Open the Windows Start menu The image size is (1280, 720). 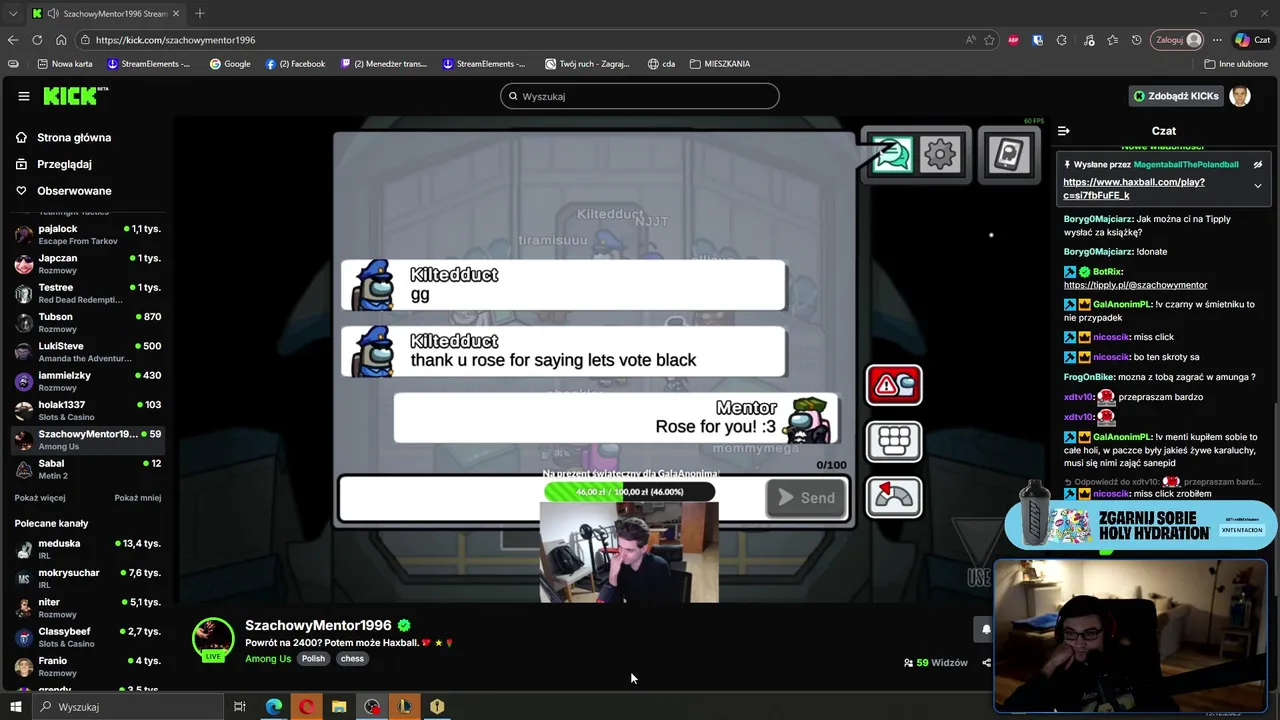16,707
